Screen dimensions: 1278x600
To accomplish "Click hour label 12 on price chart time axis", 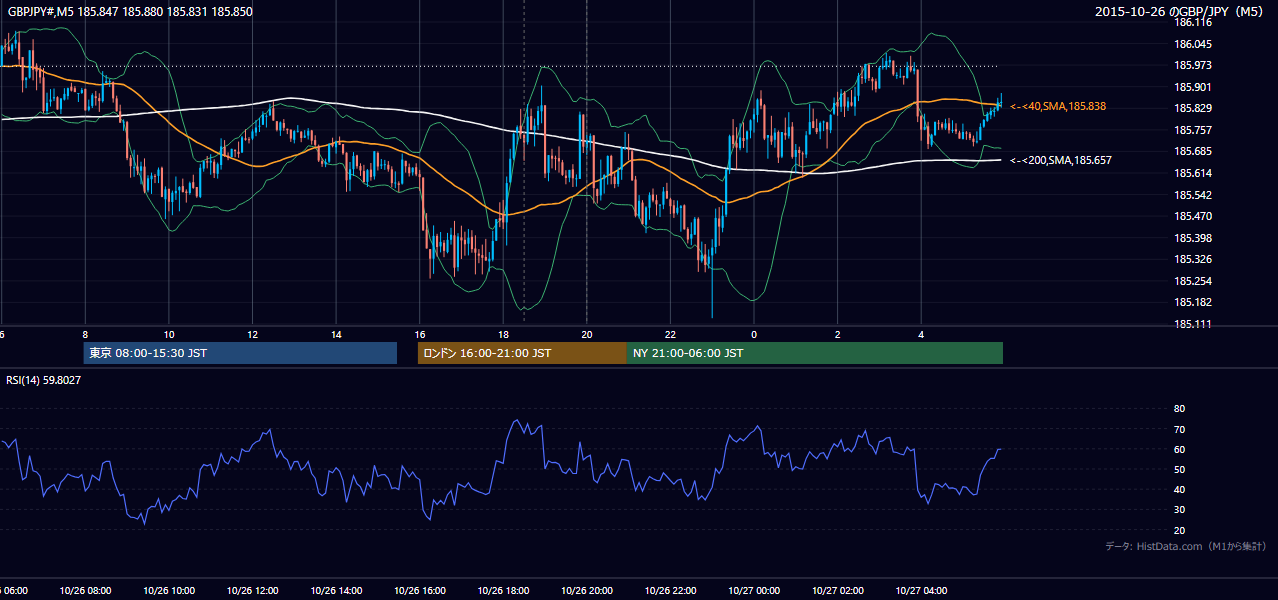I will click(252, 335).
